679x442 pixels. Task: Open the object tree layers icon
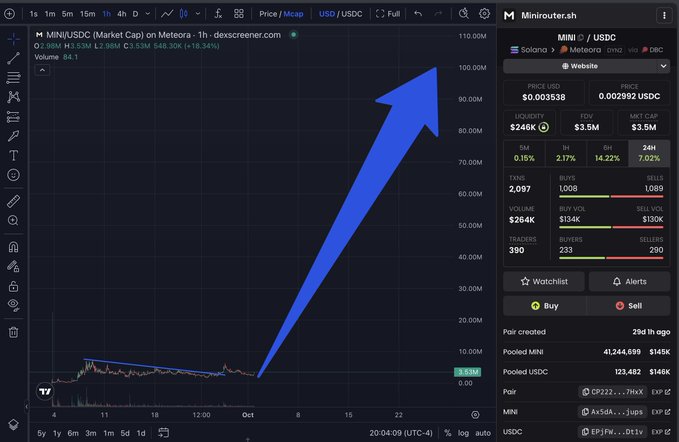click(13, 425)
